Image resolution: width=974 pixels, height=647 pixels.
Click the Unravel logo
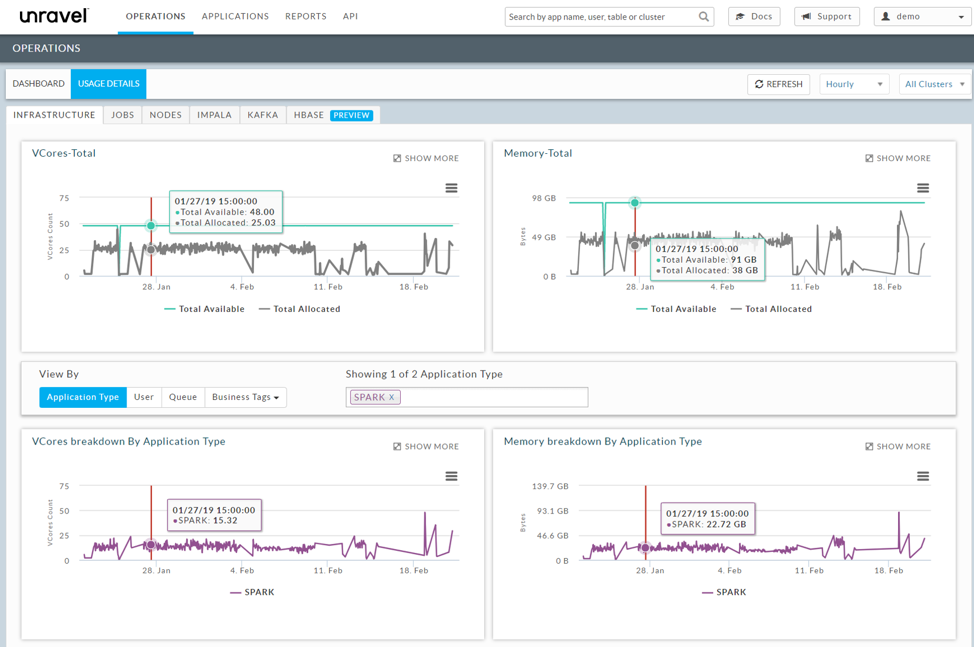[x=55, y=17]
